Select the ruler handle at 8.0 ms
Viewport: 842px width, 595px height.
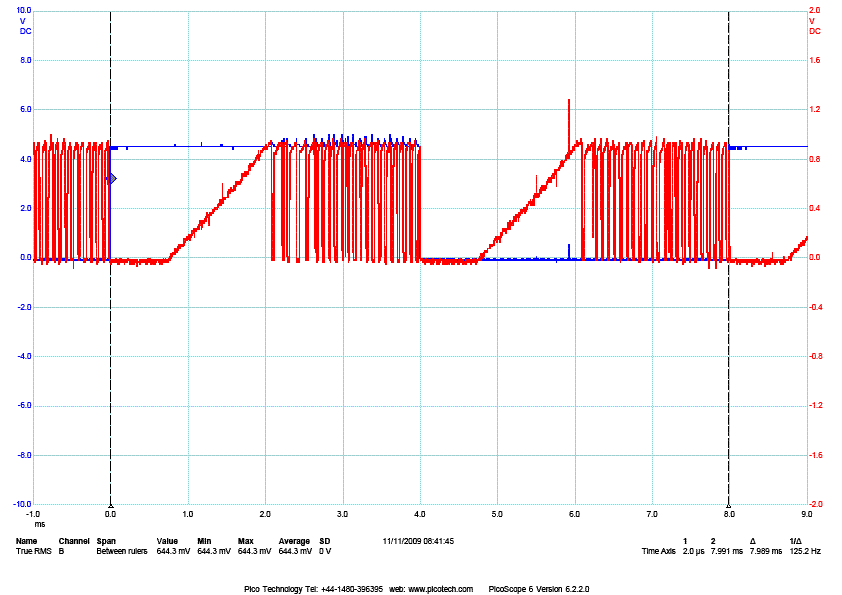[729, 506]
